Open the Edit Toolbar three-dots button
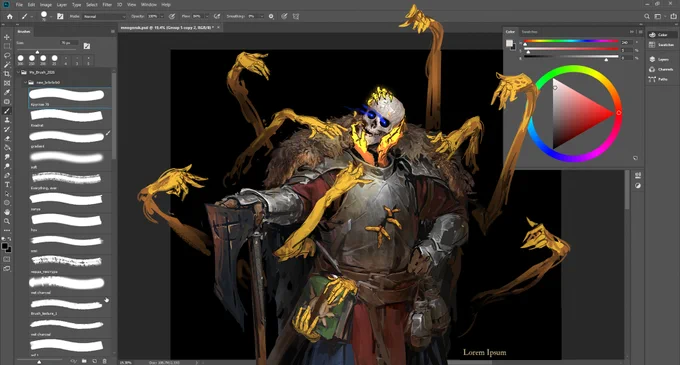The width and height of the screenshot is (680, 365). tap(7, 230)
